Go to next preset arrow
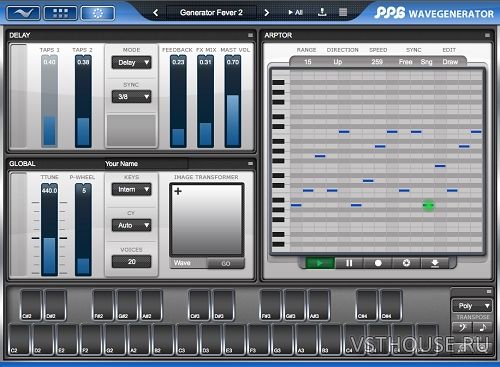Screen dimensions: 500x367 click(x=266, y=13)
